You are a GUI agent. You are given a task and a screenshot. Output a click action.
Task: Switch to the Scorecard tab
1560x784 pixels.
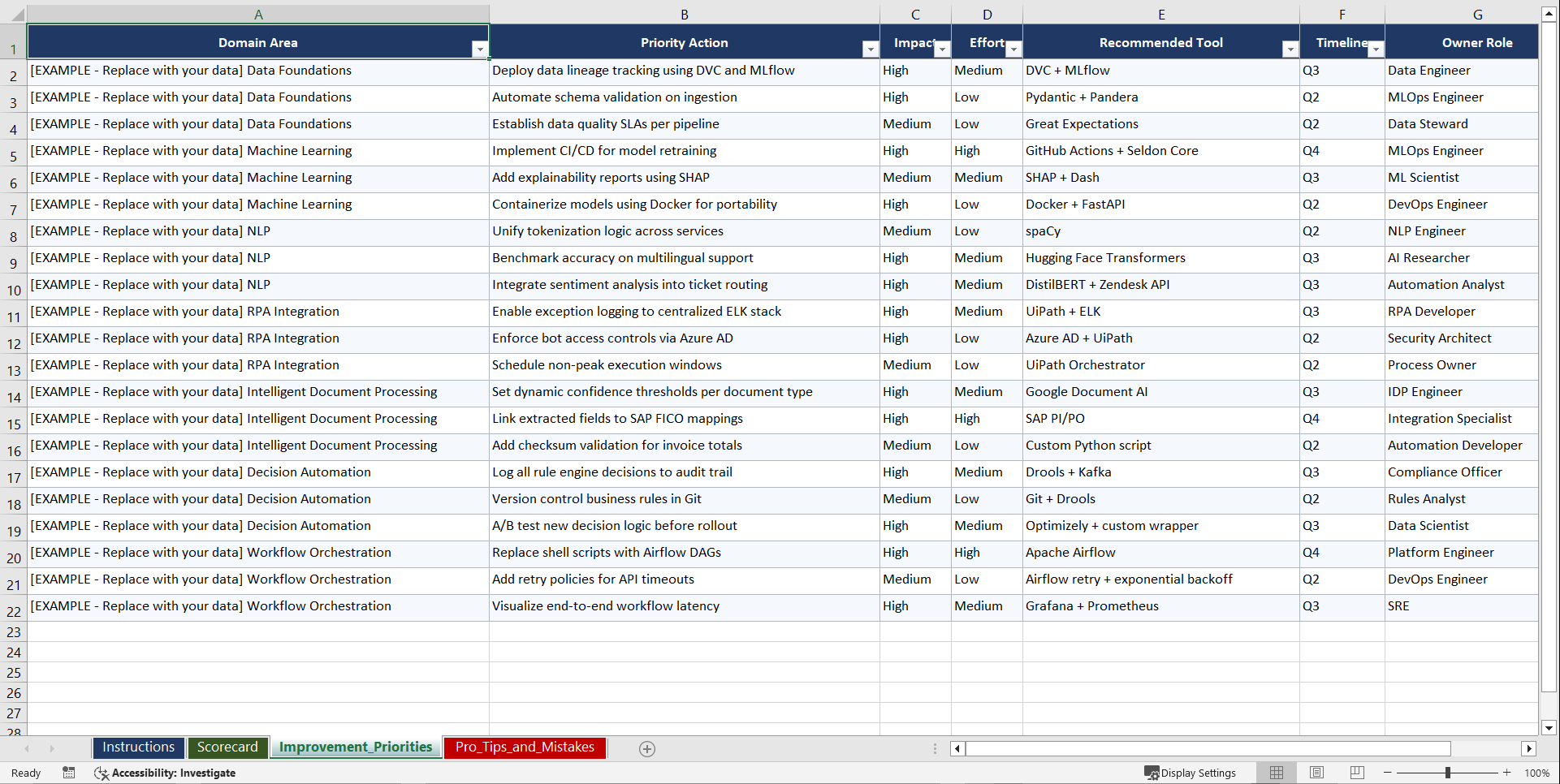[227, 747]
